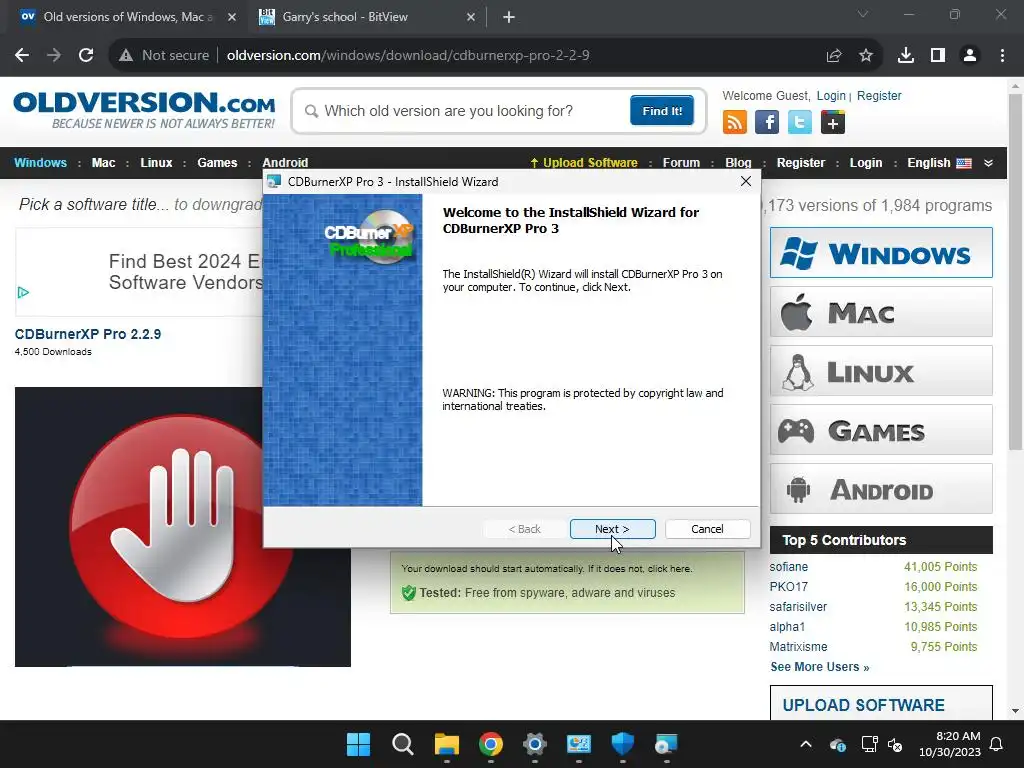The height and width of the screenshot is (768, 1024).
Task: Open the Settings gear in taskbar
Action: tap(534, 744)
